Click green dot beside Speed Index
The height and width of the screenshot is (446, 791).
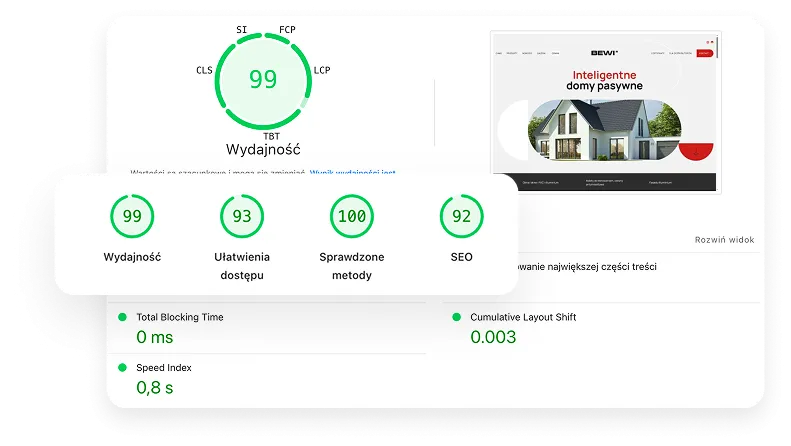pos(122,368)
